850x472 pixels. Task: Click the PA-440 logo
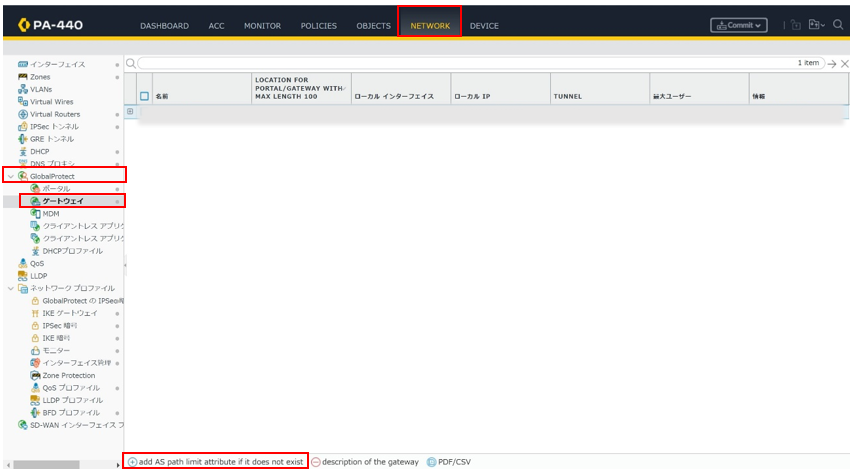(x=50, y=25)
